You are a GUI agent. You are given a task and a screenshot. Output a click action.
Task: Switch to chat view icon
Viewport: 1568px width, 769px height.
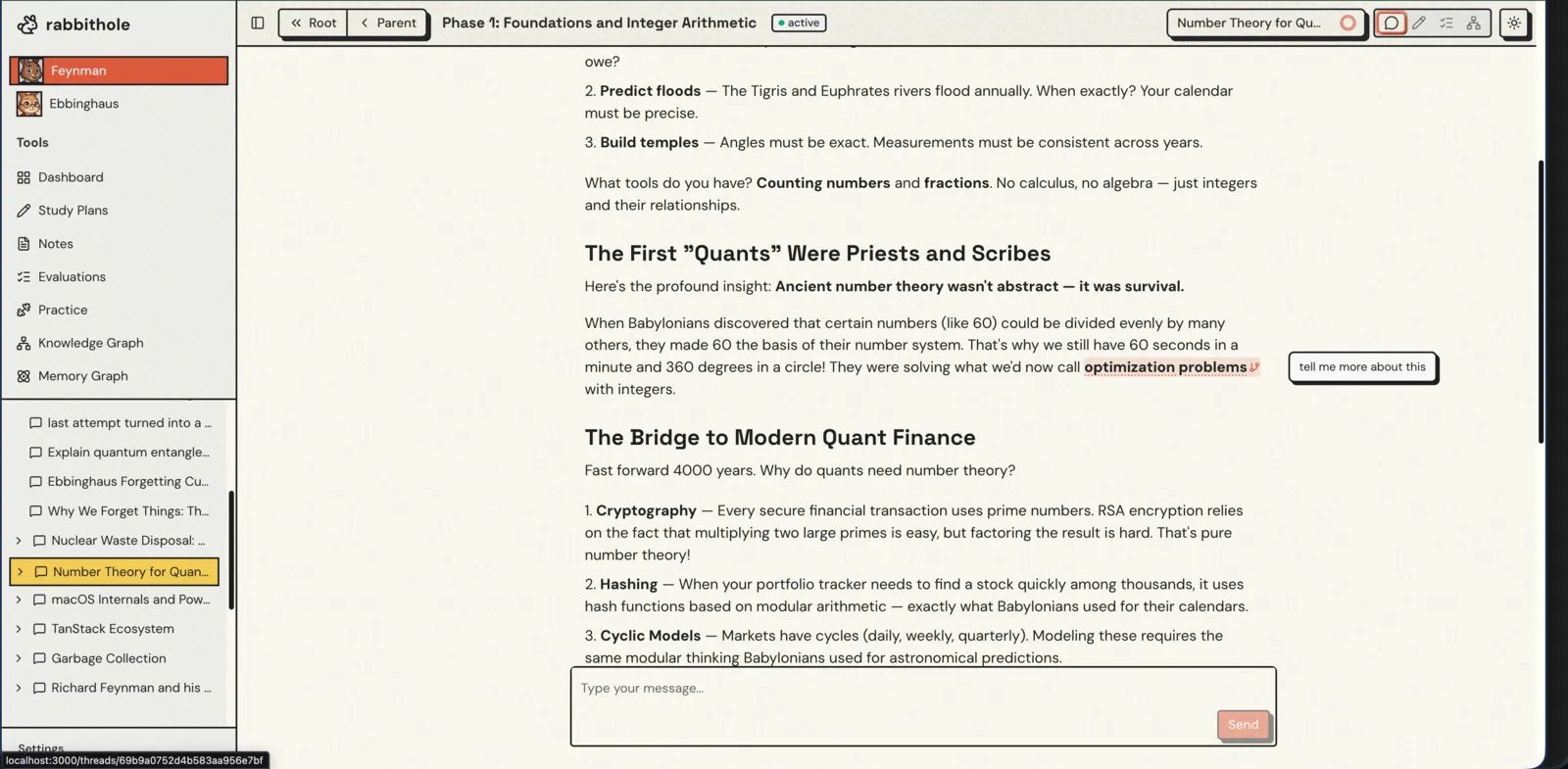click(x=1391, y=23)
